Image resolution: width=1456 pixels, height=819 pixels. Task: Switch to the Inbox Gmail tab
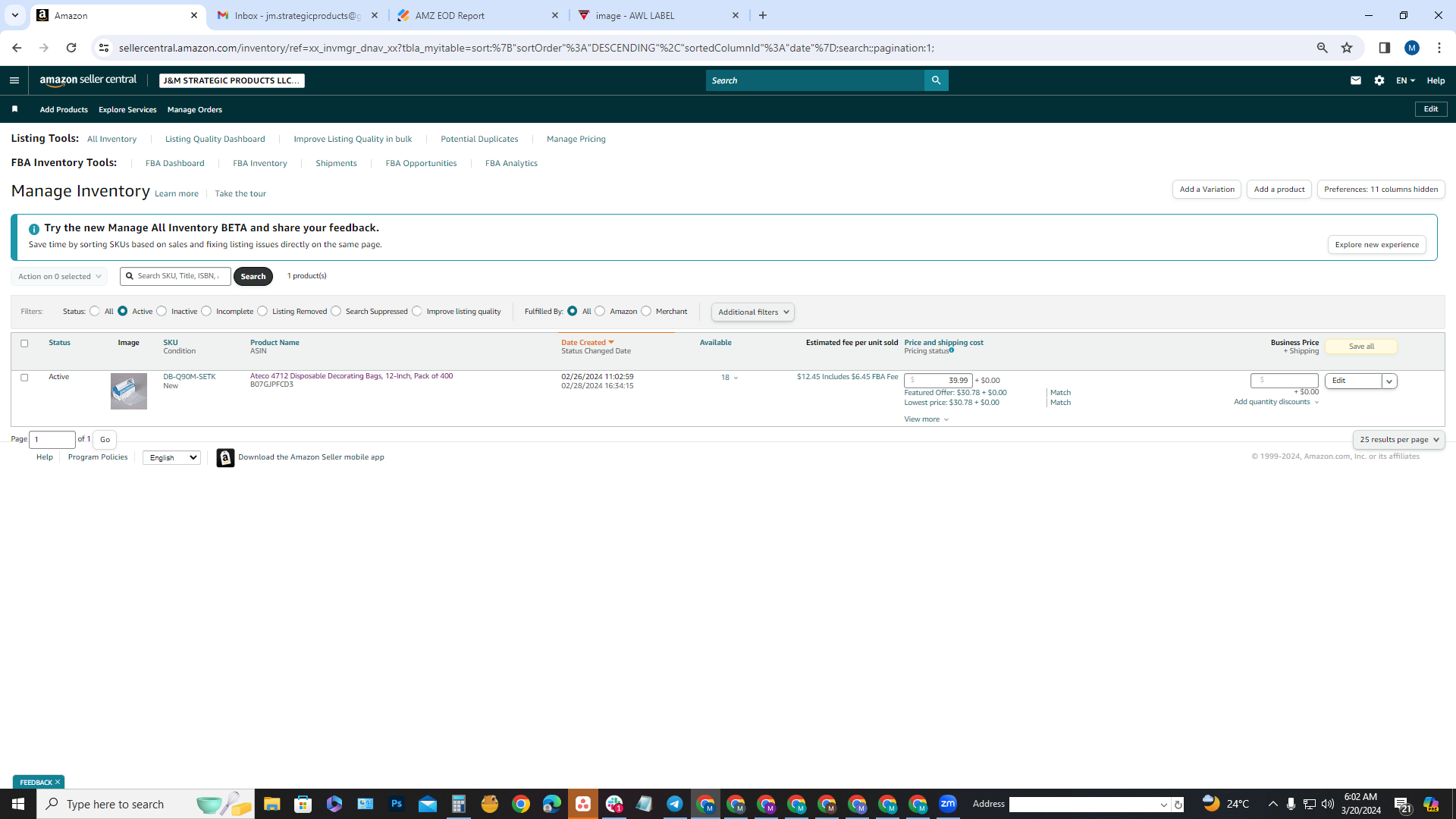297,15
